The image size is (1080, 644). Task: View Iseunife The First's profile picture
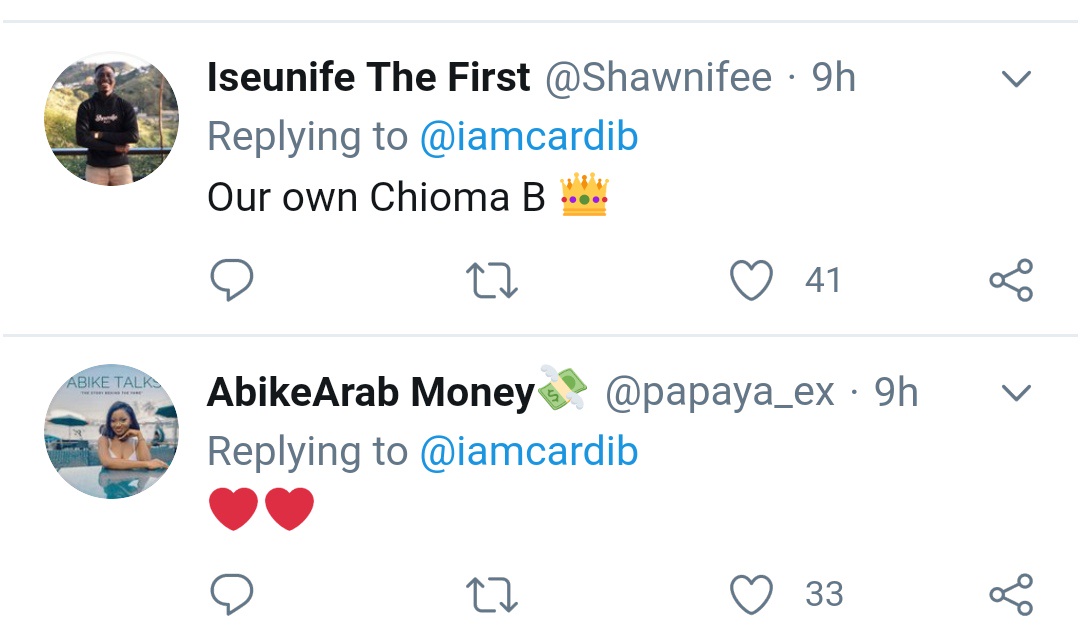click(111, 119)
